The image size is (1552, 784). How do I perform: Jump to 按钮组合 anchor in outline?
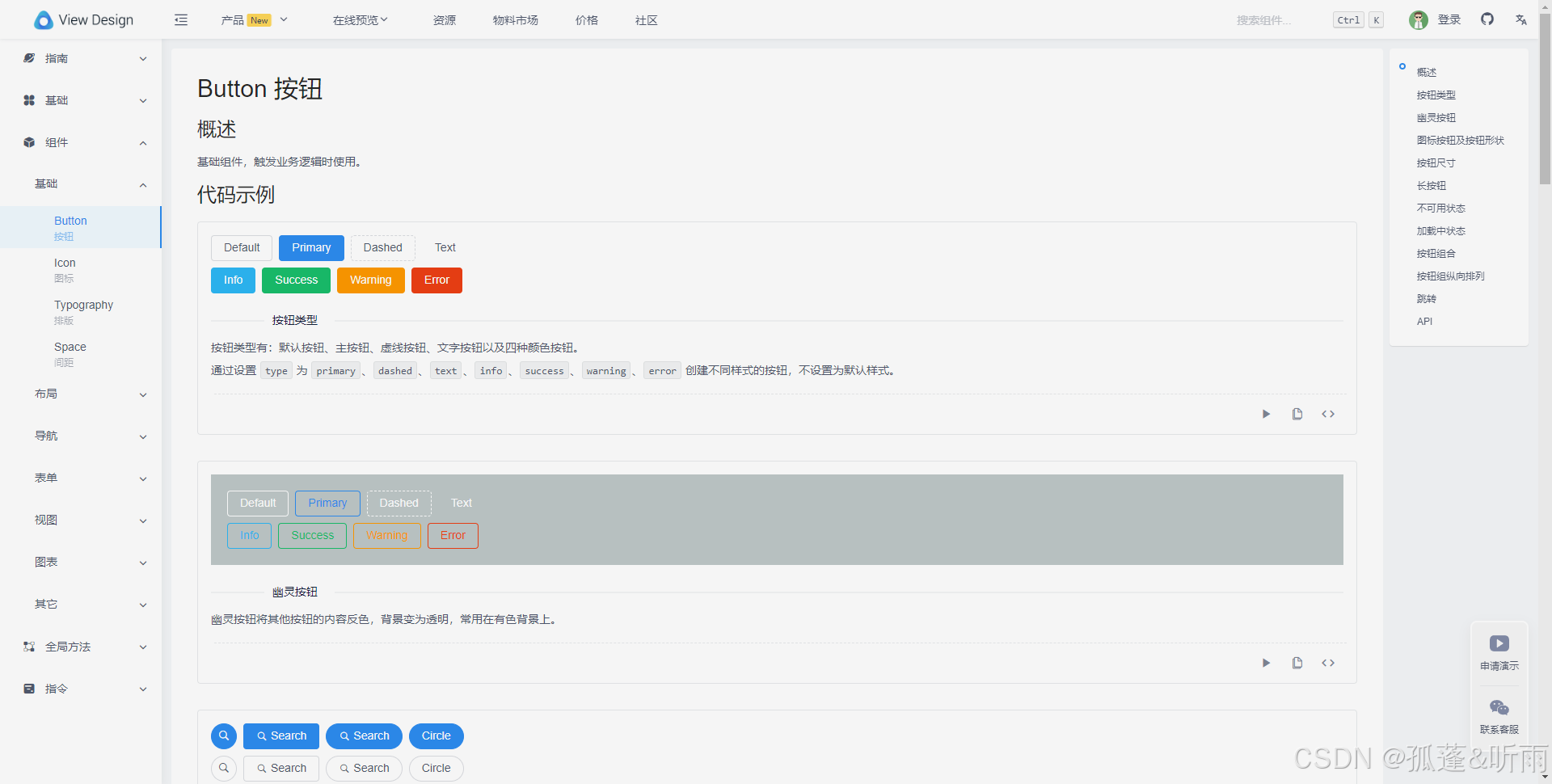click(x=1436, y=254)
